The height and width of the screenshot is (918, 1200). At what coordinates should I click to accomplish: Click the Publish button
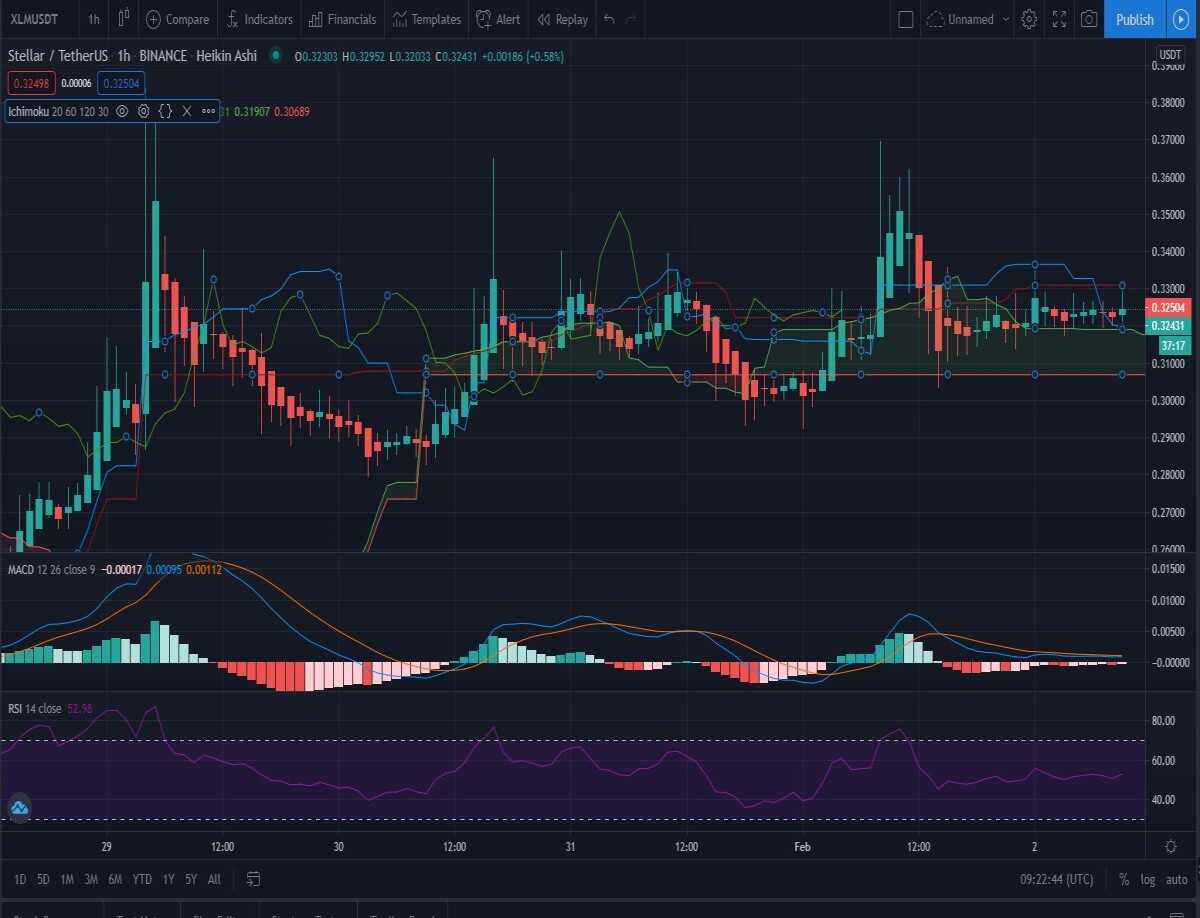coord(1134,19)
